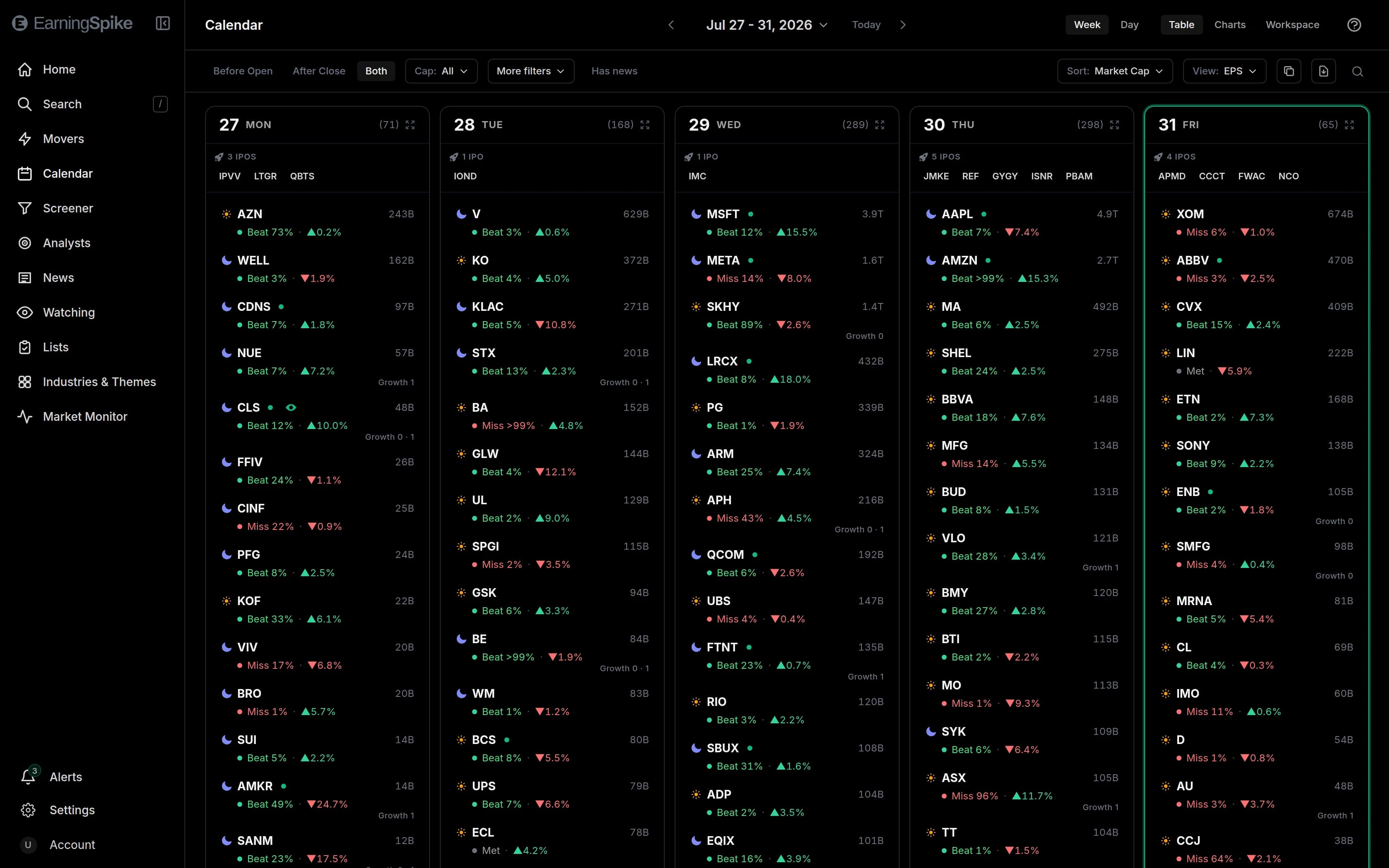Open View: EPS dropdown
Image resolution: width=1389 pixels, height=868 pixels.
point(1224,71)
